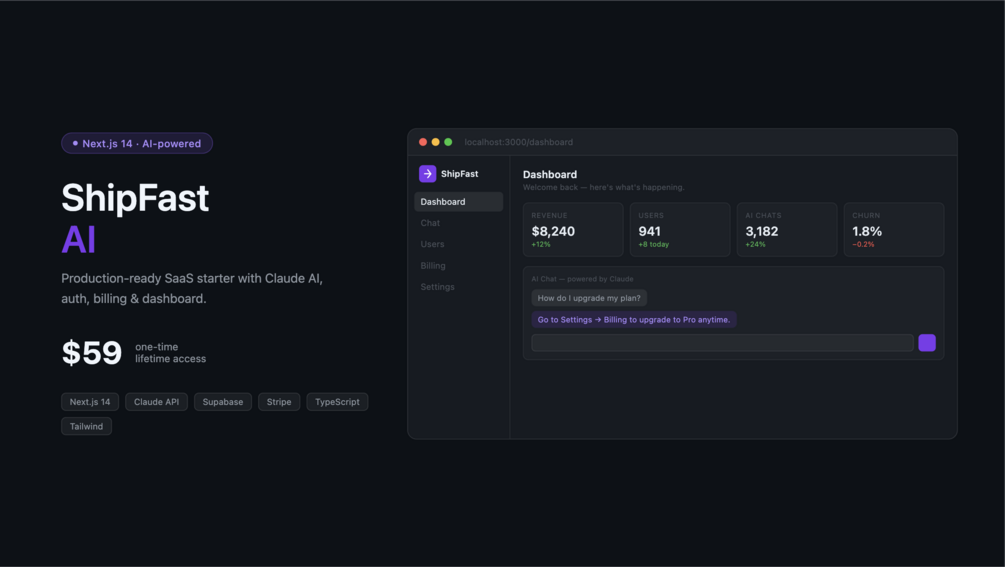Viewport: 1005px width, 567px height.
Task: Click the large ShipFast headline
Action: pos(135,197)
